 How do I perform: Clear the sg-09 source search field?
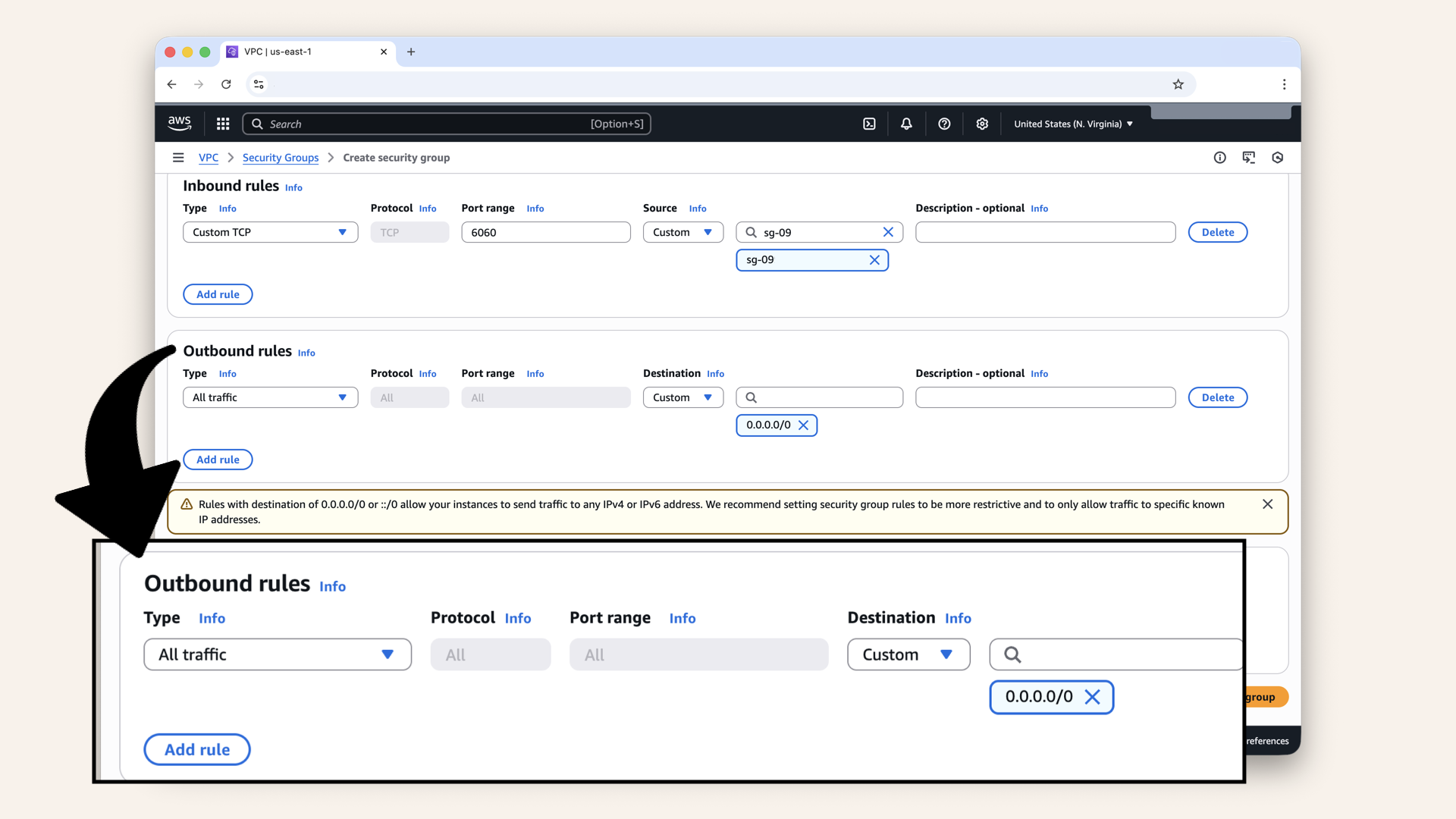pyautogui.click(x=888, y=232)
